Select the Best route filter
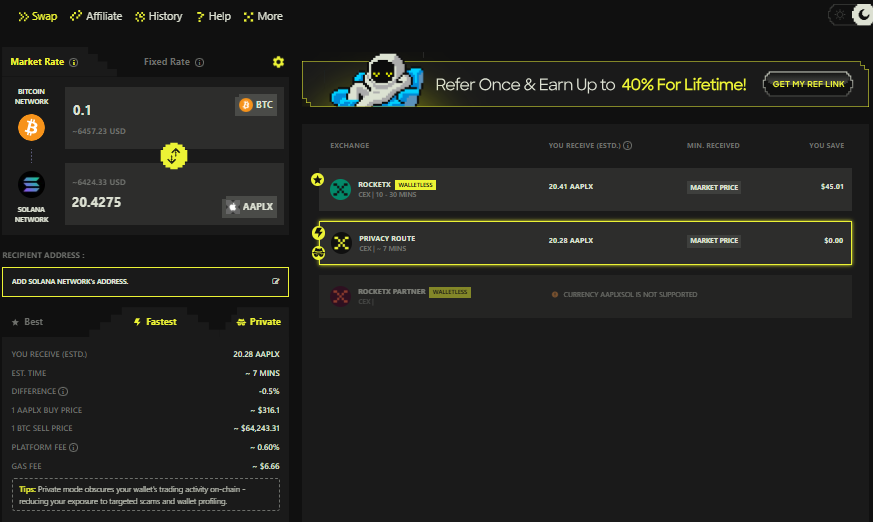 (27, 322)
